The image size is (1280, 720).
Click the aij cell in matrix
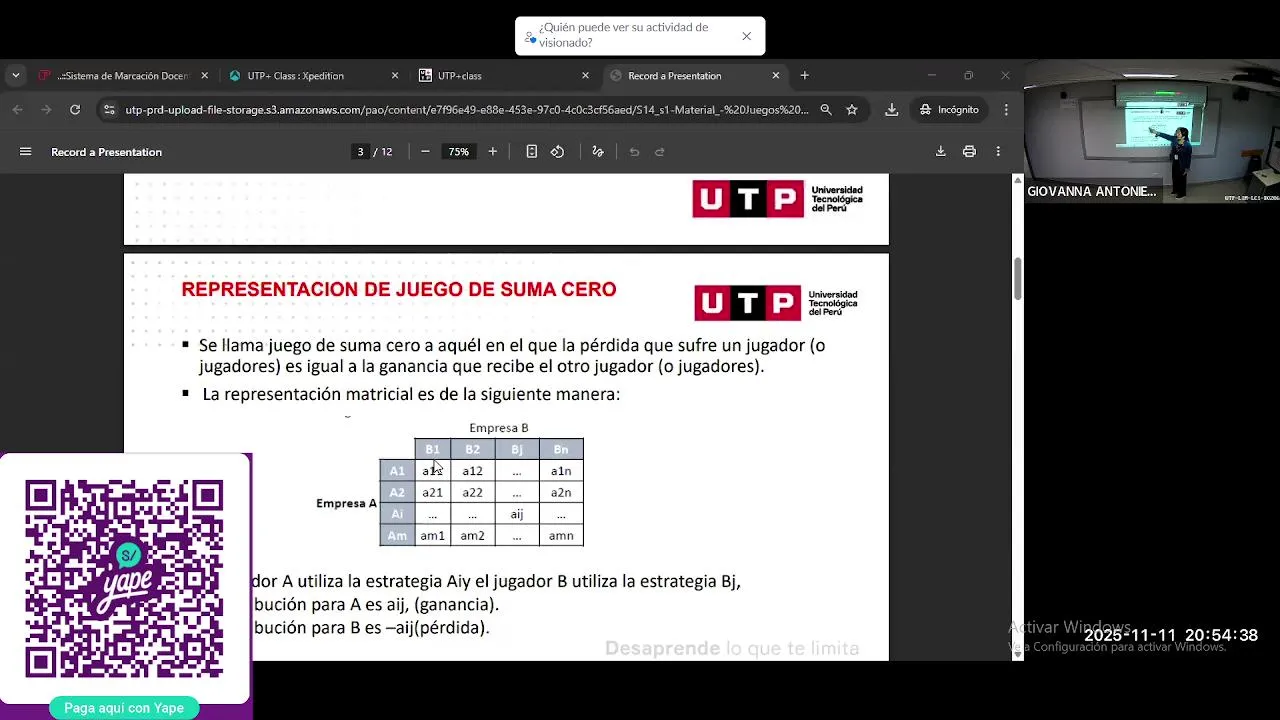point(517,514)
